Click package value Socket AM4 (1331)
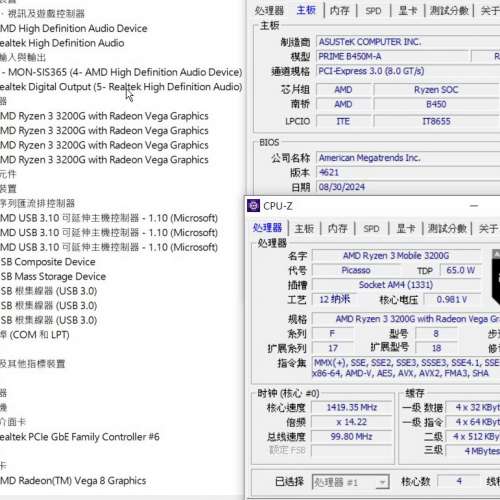Screen dimensions: 500x500 [396, 285]
